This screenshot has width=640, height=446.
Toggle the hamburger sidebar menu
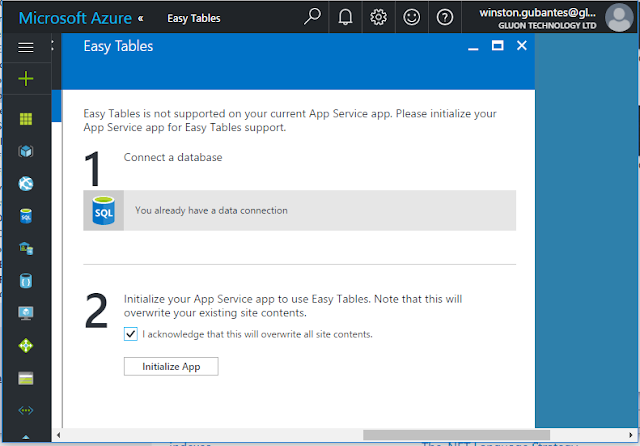26,47
